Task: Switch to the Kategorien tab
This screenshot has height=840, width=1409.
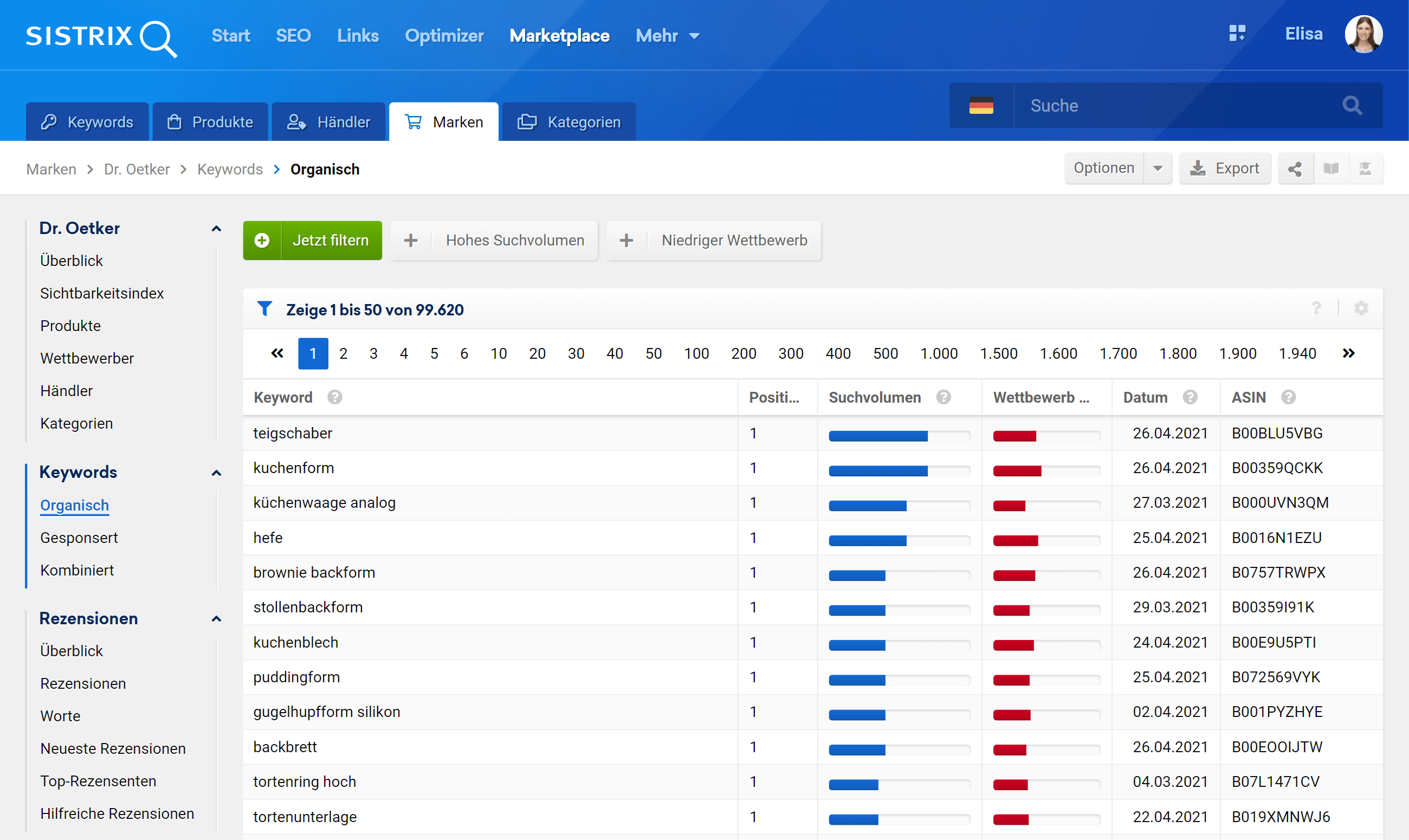Action: pyautogui.click(x=569, y=122)
